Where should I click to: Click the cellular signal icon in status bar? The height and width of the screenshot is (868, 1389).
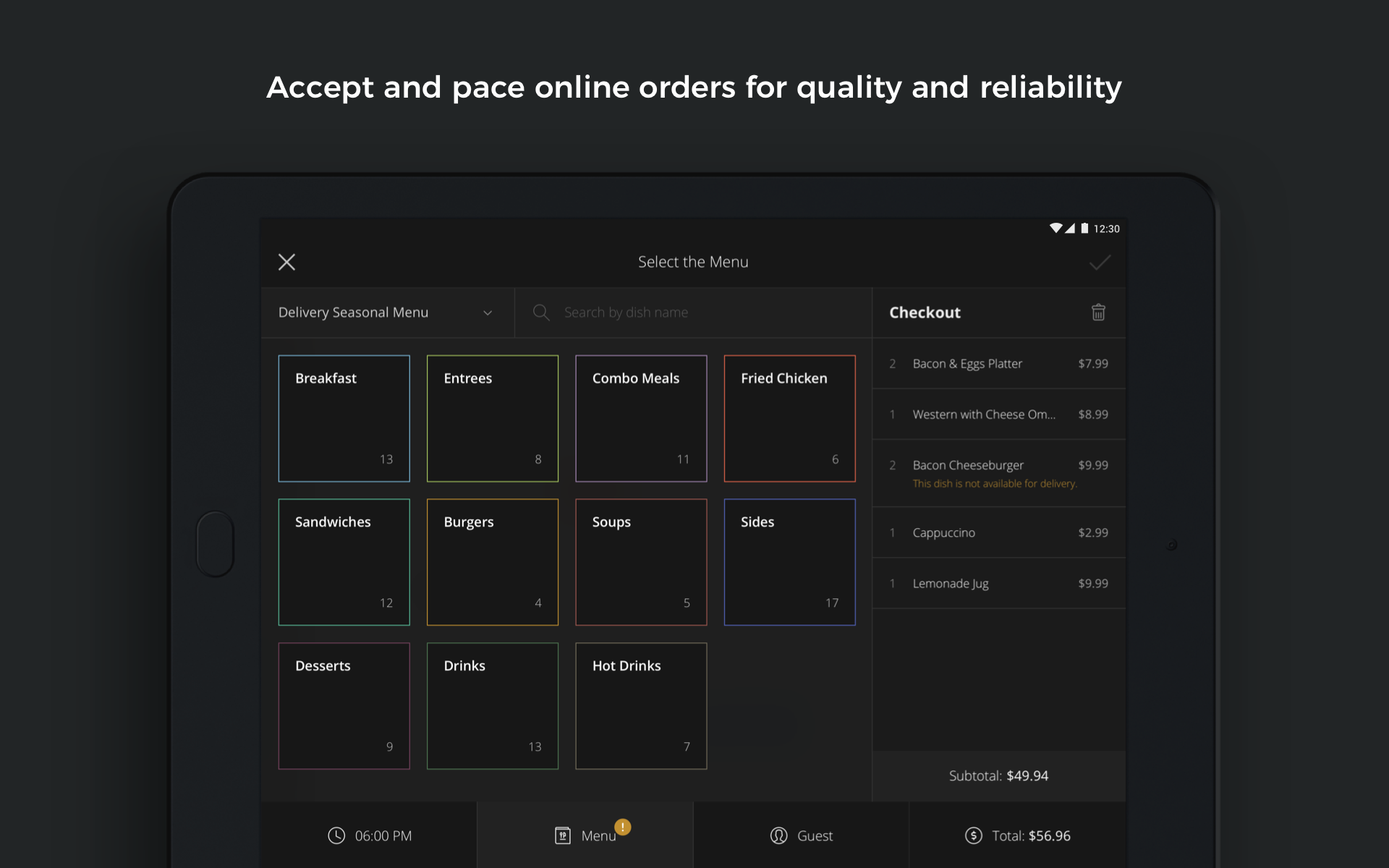(x=1070, y=228)
